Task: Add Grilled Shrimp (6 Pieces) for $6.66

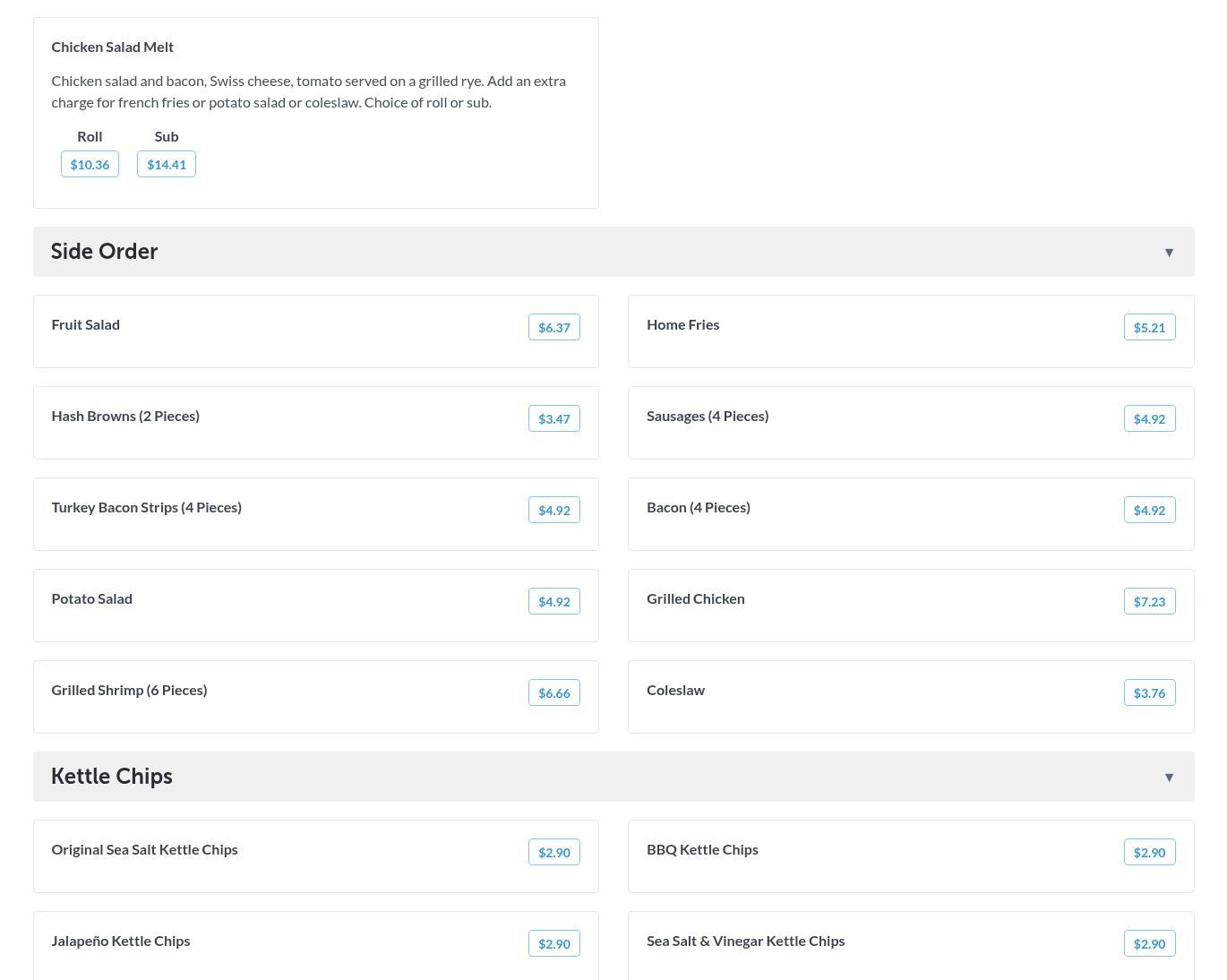Action: [x=553, y=693]
